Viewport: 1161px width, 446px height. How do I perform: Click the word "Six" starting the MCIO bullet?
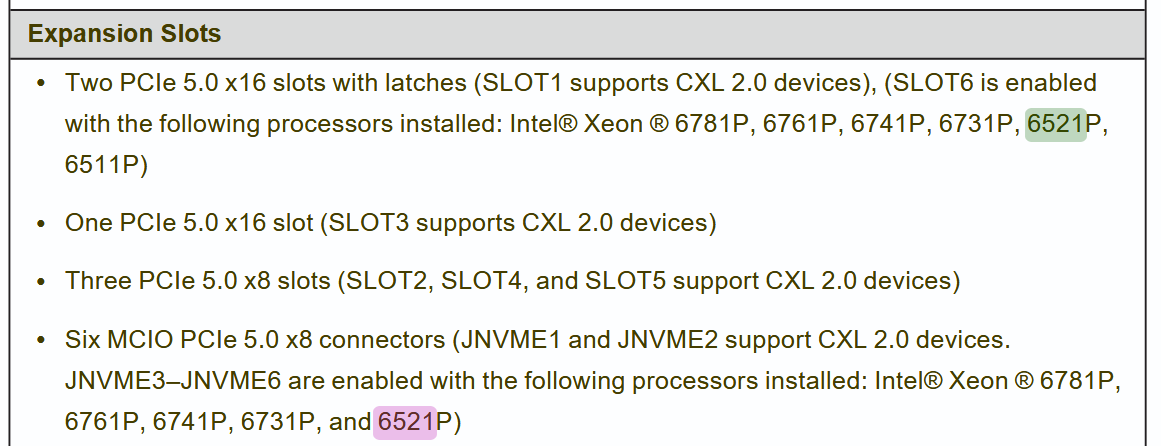tap(83, 340)
